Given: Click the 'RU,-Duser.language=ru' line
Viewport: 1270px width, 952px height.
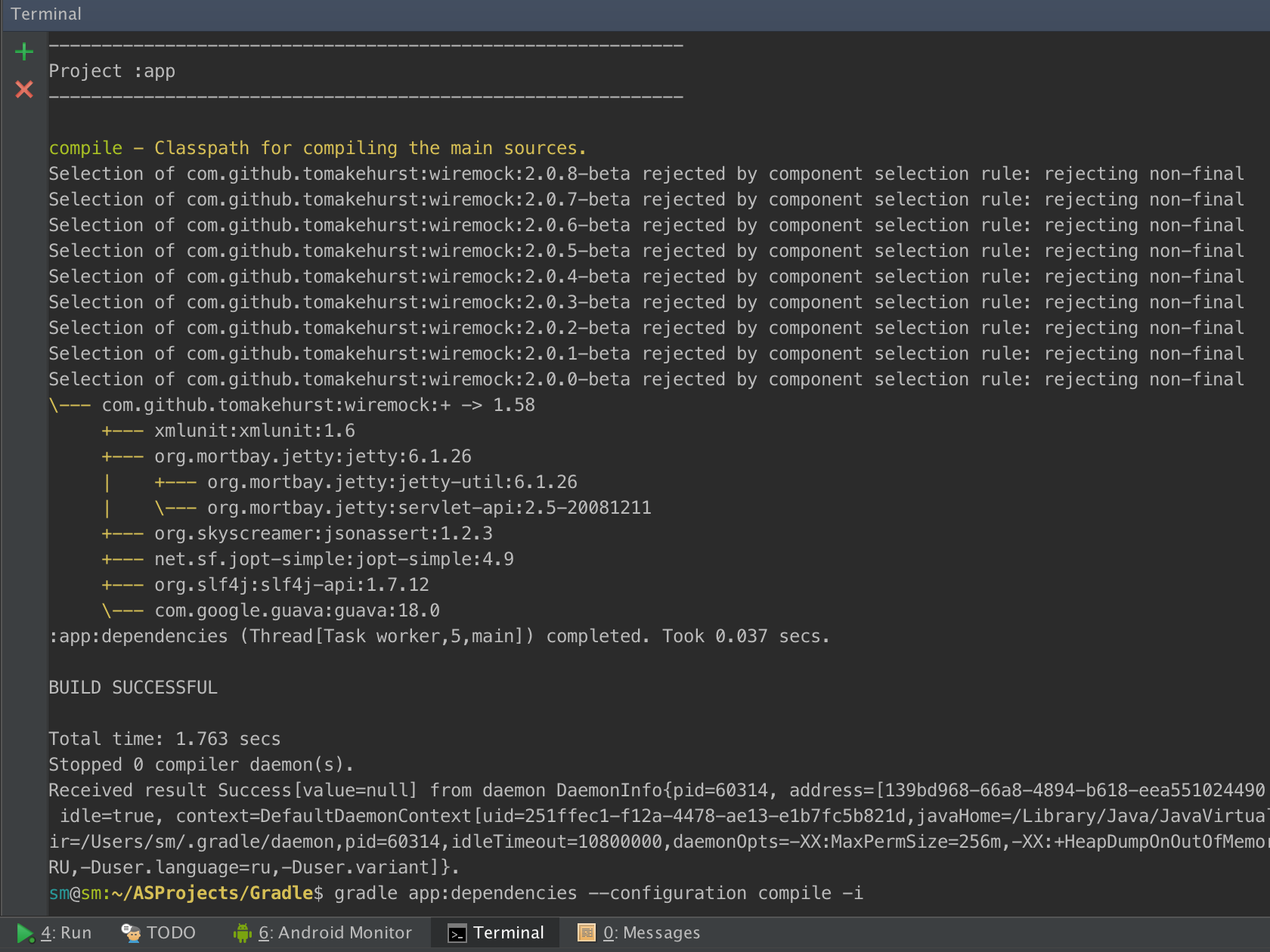Looking at the screenshot, I should point(255,867).
